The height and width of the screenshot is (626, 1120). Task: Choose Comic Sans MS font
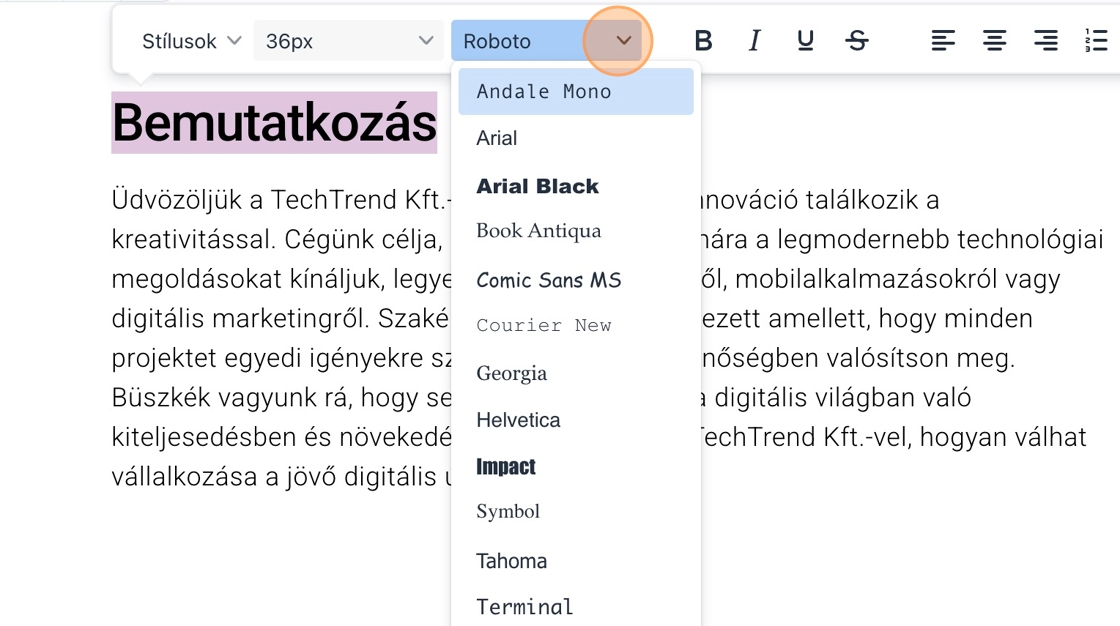point(548,280)
